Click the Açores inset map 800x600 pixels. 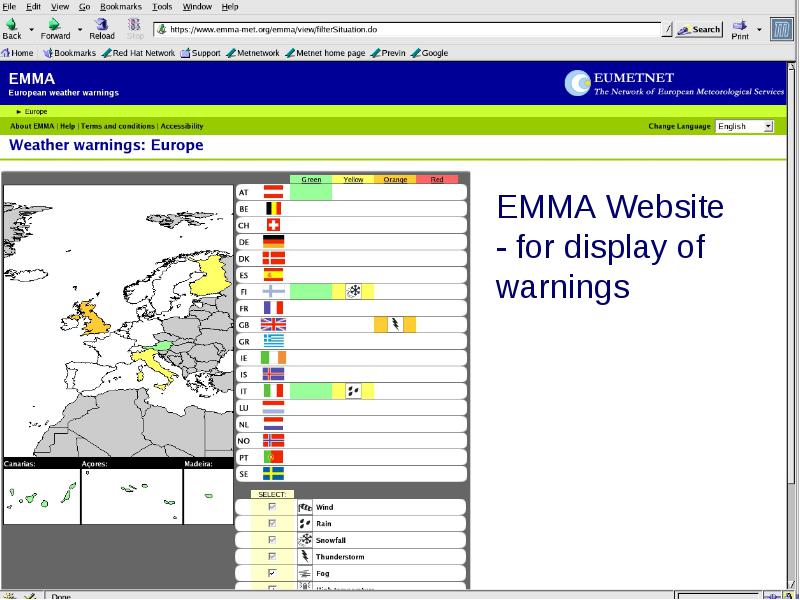[x=132, y=496]
